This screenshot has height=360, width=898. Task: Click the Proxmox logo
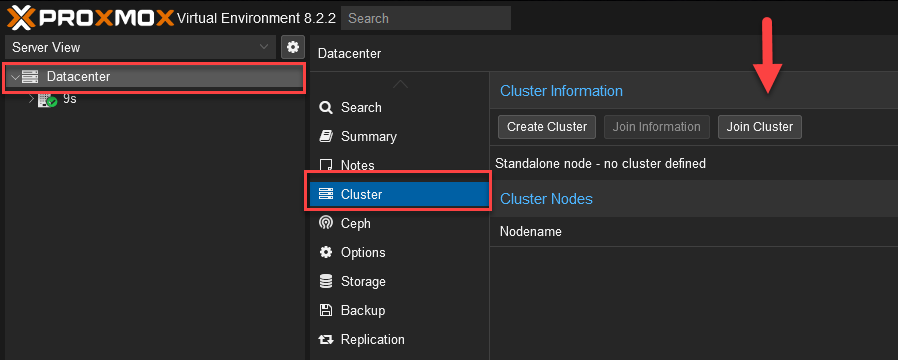pos(90,18)
